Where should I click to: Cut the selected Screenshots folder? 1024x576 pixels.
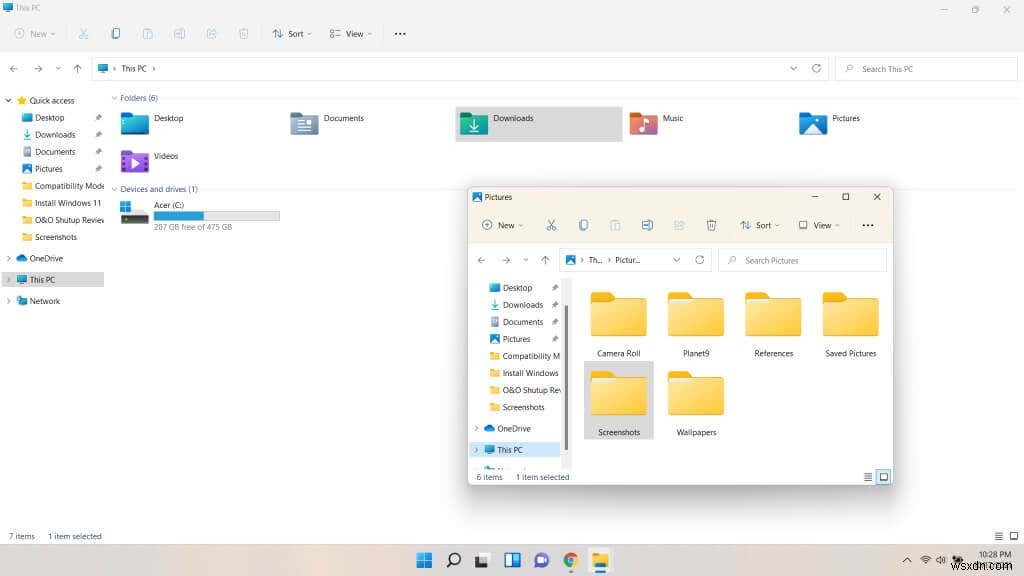tap(551, 225)
